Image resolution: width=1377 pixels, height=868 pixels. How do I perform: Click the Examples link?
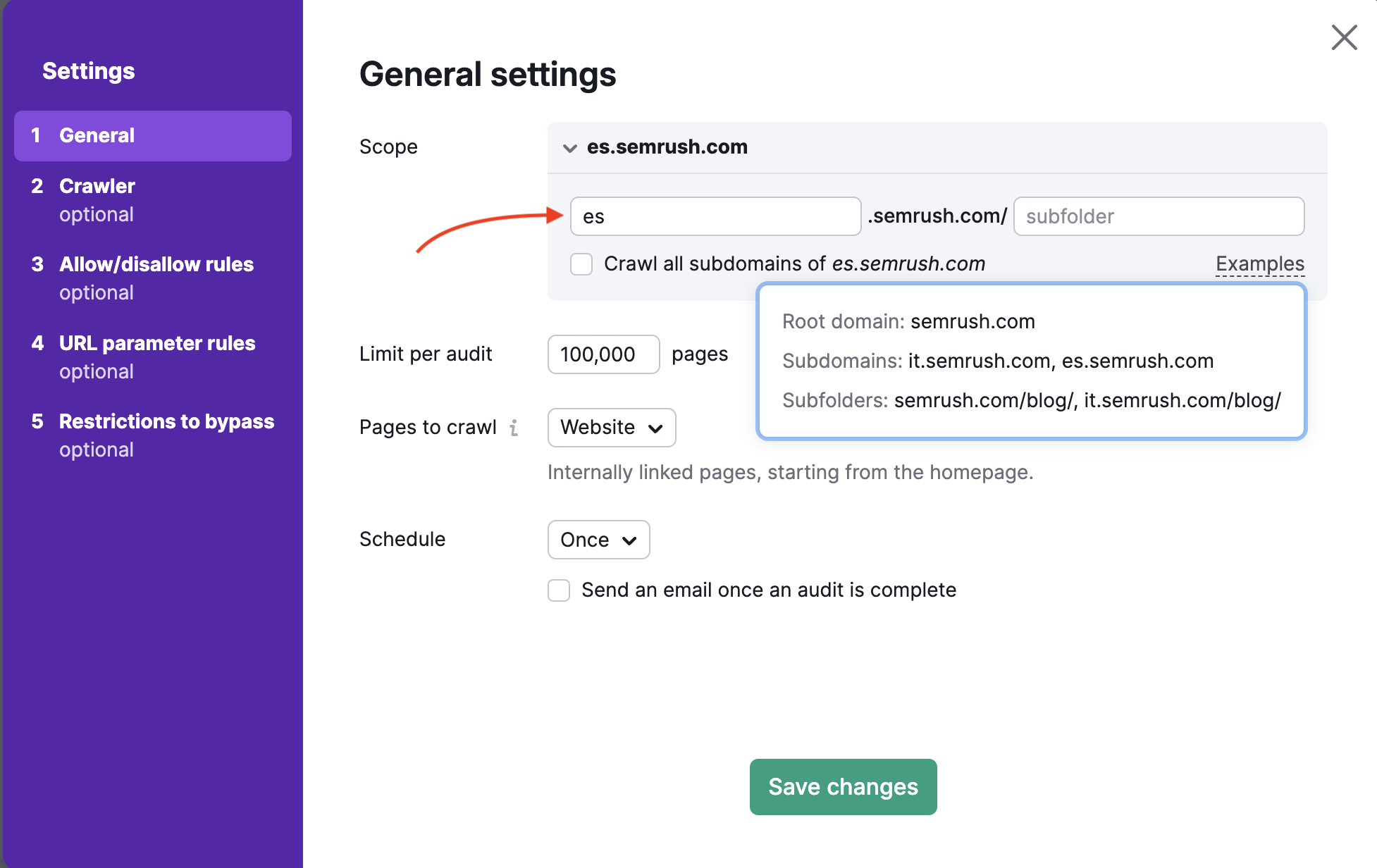1259,263
